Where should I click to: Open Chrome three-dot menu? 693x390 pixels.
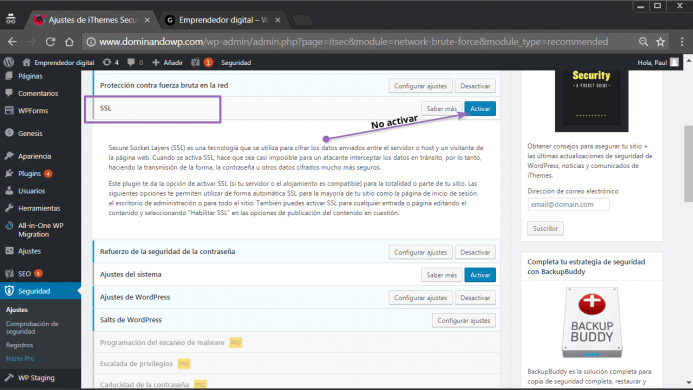(682, 42)
